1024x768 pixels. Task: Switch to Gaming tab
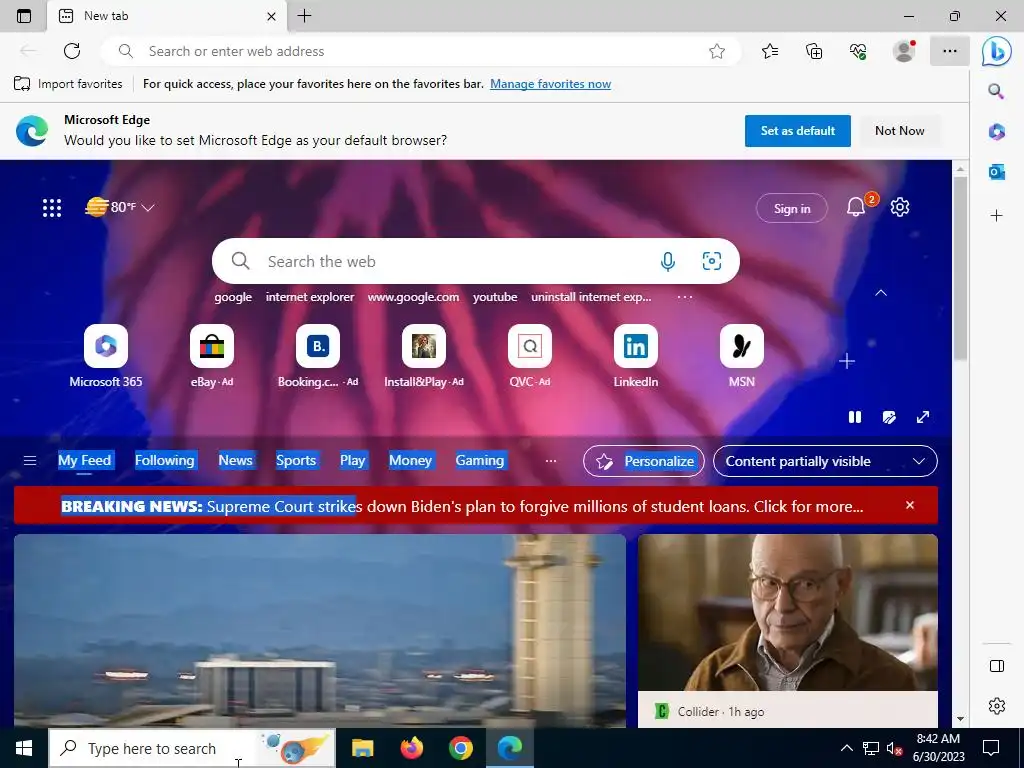(479, 460)
